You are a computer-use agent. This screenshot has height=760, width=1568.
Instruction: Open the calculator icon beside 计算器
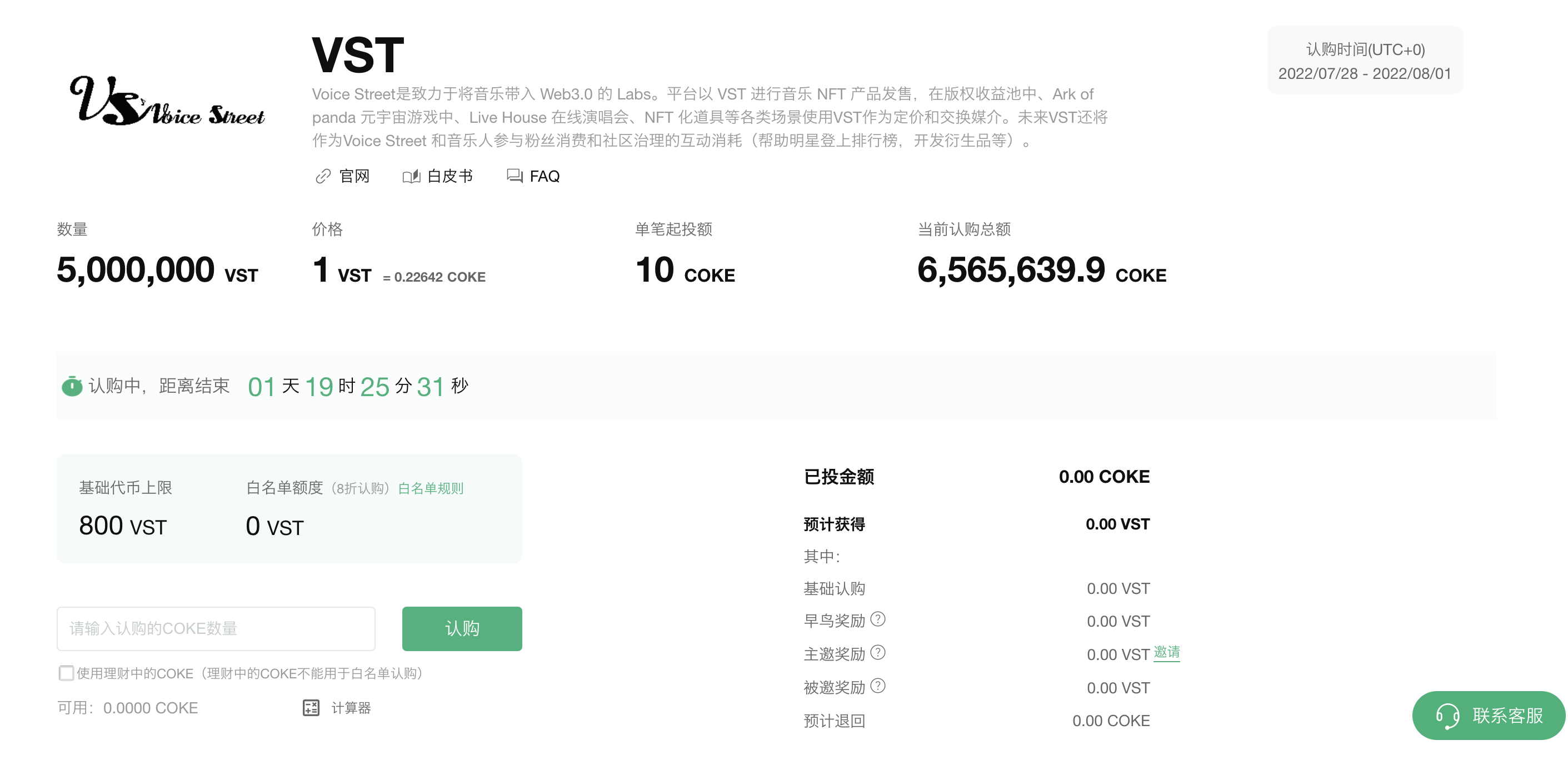(311, 708)
